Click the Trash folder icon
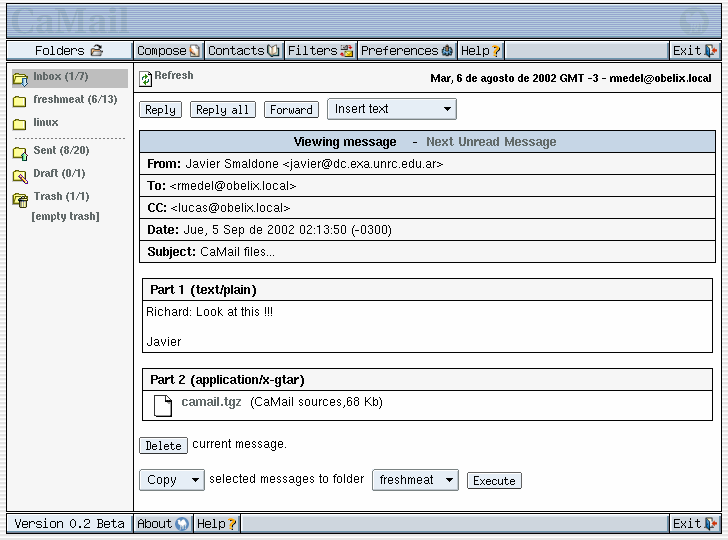Image resolution: width=728 pixels, height=540 pixels. (x=20, y=198)
